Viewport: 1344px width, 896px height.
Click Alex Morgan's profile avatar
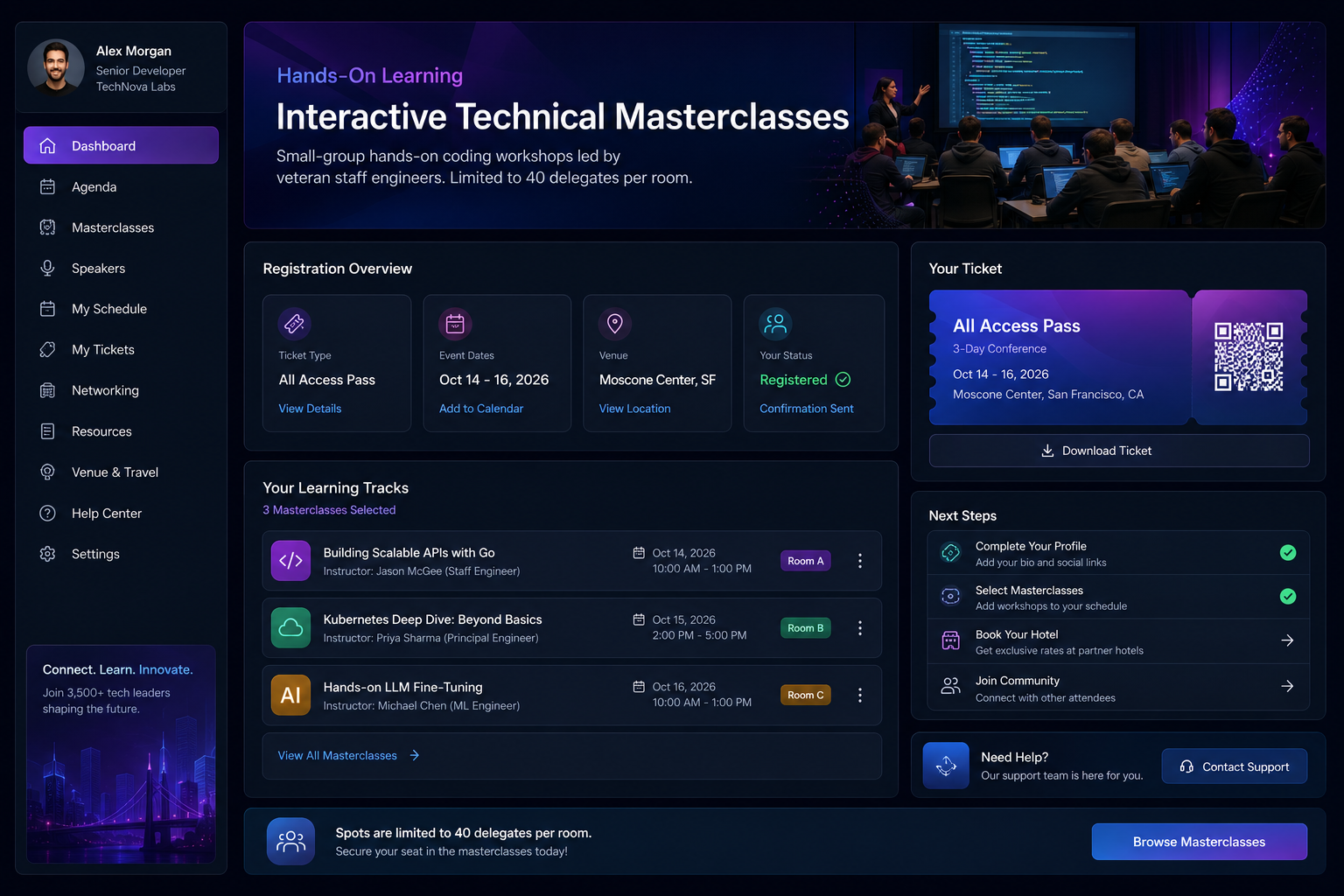(56, 67)
